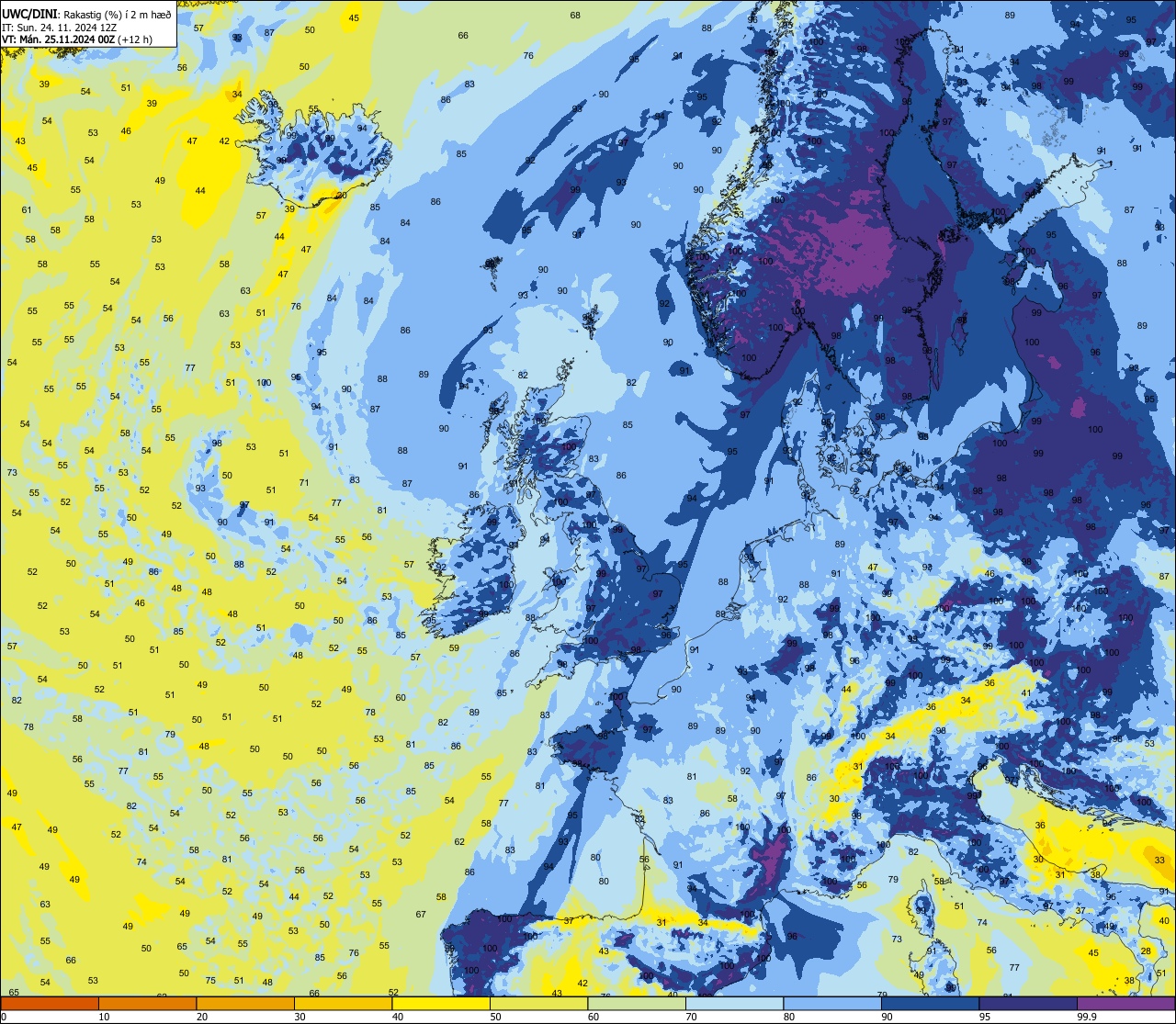
Task: Pick the pale blue 70–80 legend segment
Action: coord(734,1004)
